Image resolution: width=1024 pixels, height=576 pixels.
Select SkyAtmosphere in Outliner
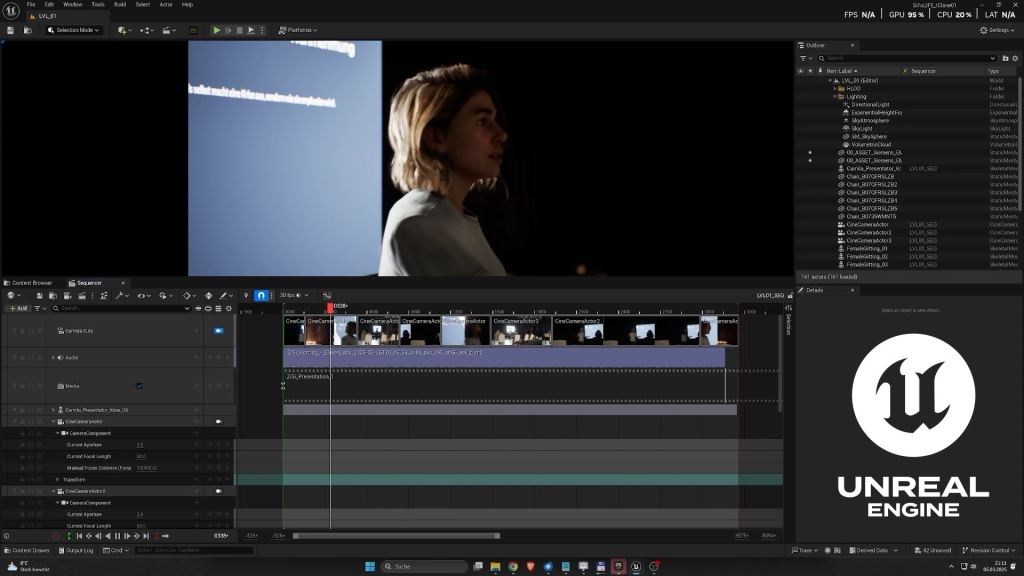tap(870, 121)
